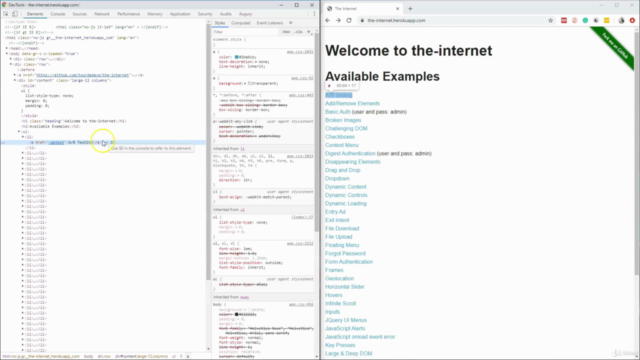This screenshot has width=640, height=360.
Task: Open the link color swatch in Styles
Action: (x=236, y=57)
